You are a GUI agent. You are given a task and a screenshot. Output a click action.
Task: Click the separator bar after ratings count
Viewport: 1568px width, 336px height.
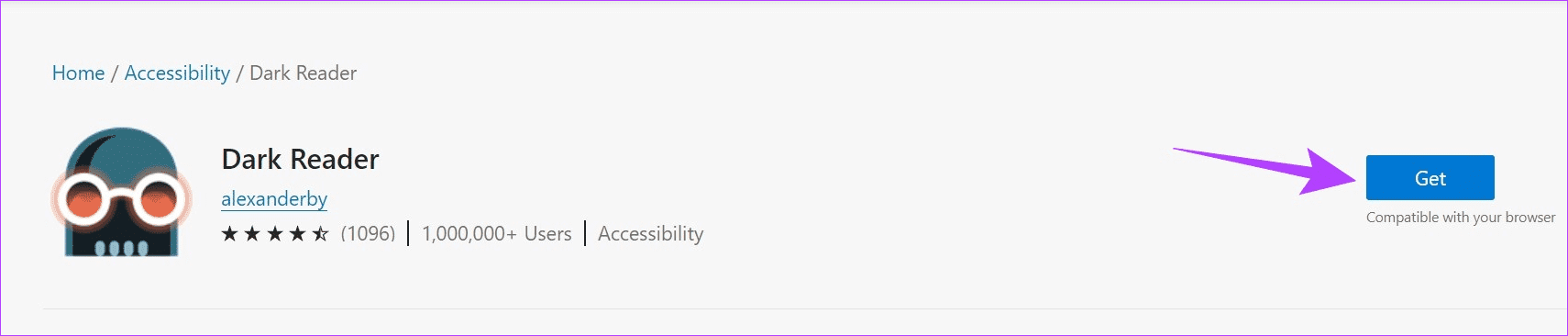(x=408, y=234)
